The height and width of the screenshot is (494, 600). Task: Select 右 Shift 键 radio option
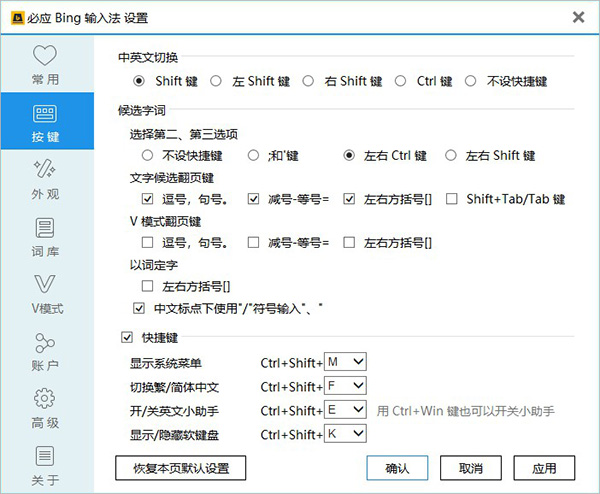[308, 81]
